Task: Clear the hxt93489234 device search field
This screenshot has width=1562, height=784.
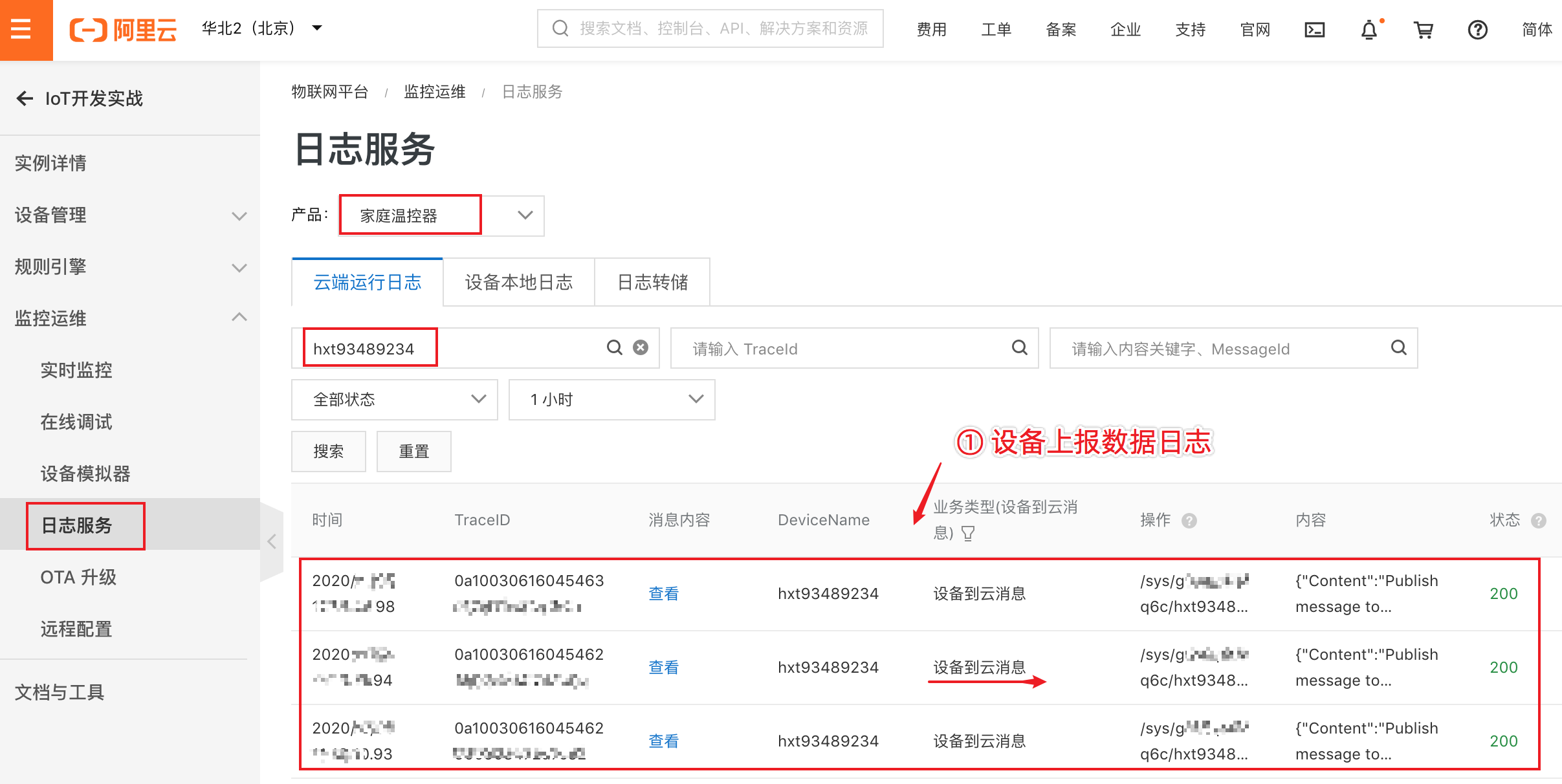Action: tap(641, 348)
